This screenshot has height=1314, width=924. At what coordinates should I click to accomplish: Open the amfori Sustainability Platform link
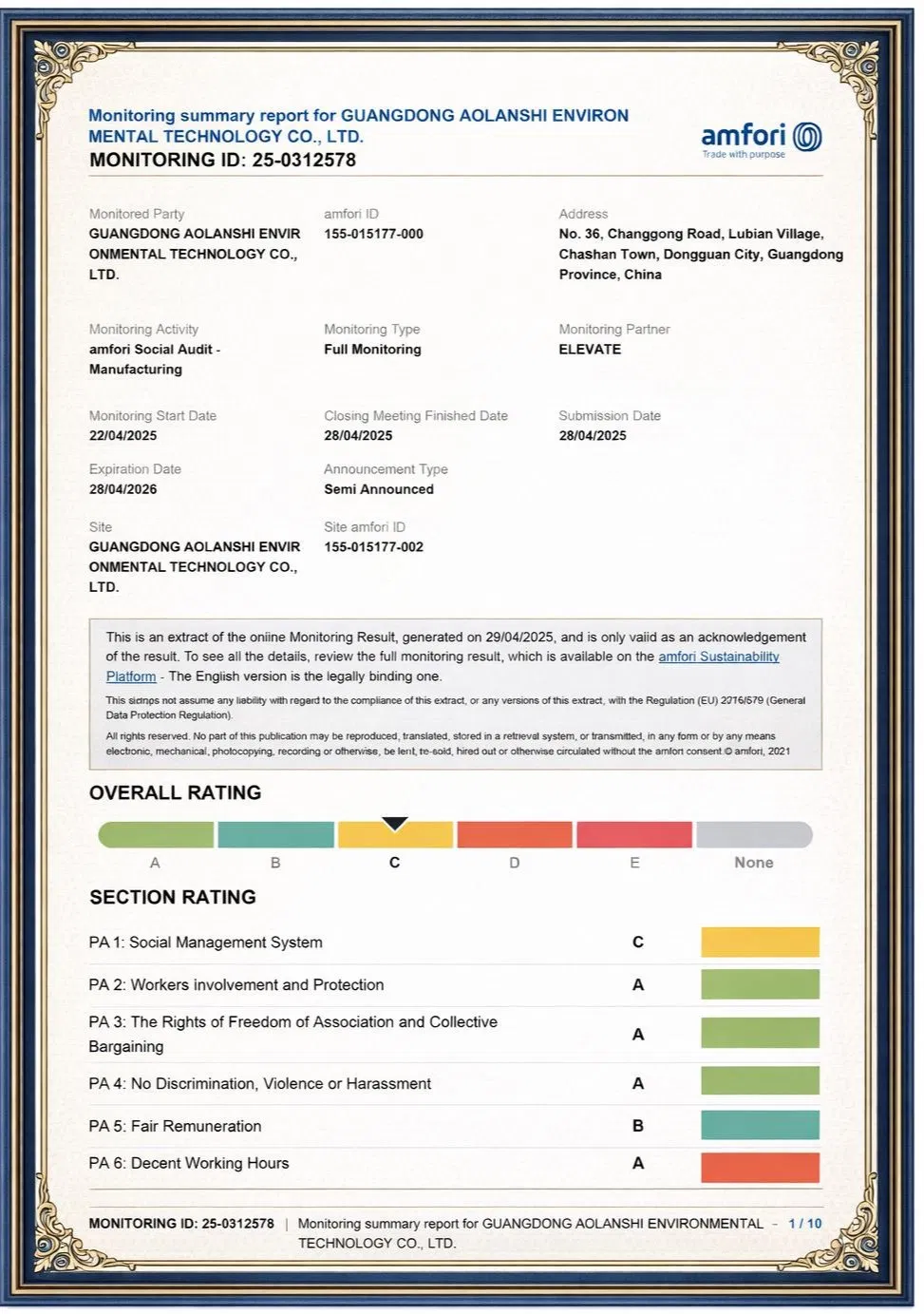718,657
